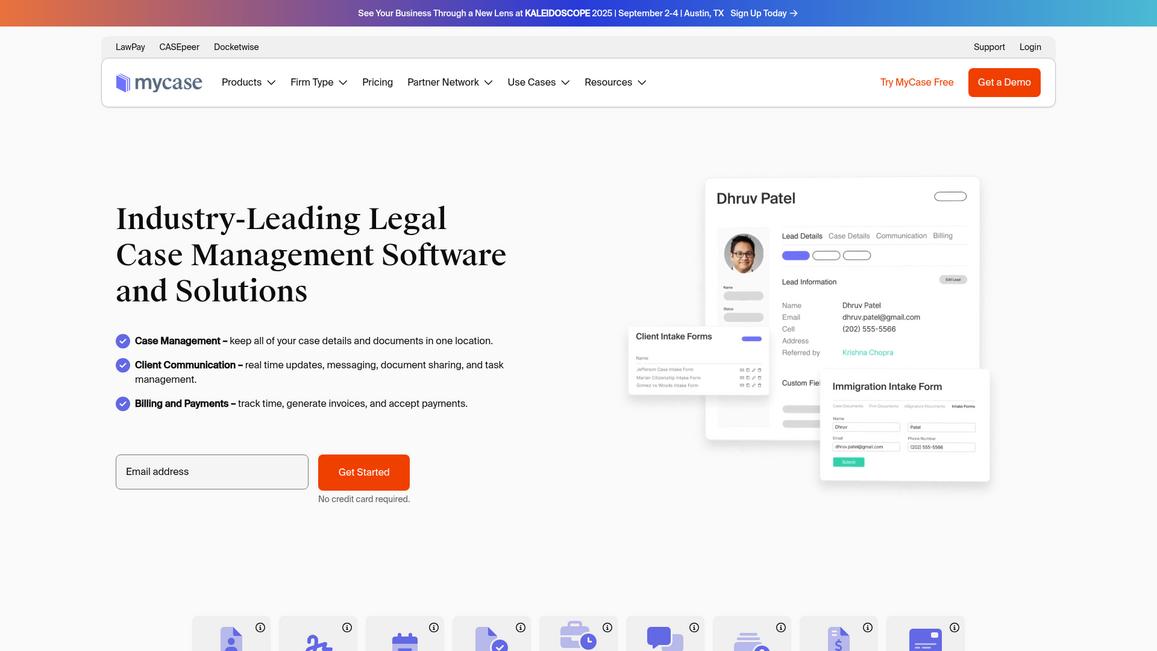1157x651 pixels.
Task: Click the e-signature feature icon
Action: pyautogui.click(x=318, y=642)
